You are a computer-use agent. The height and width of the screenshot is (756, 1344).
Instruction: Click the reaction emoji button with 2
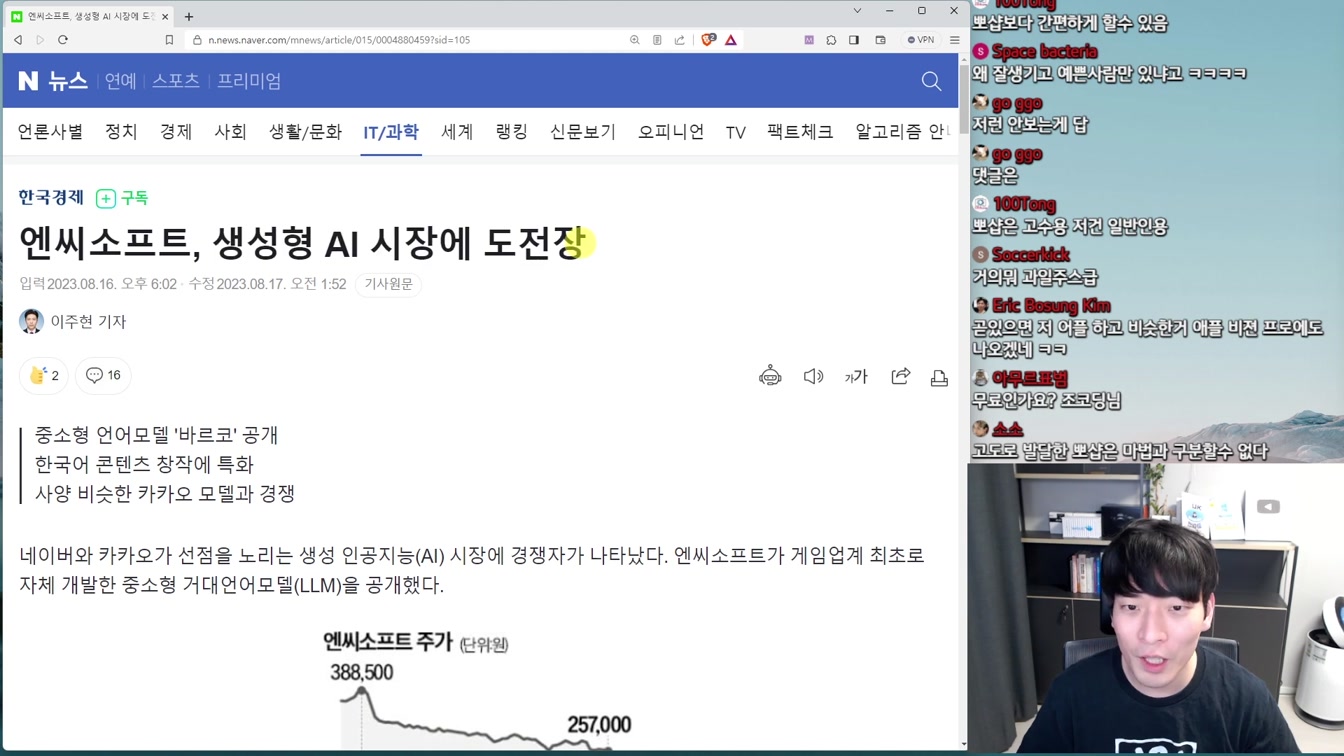[x=44, y=375]
